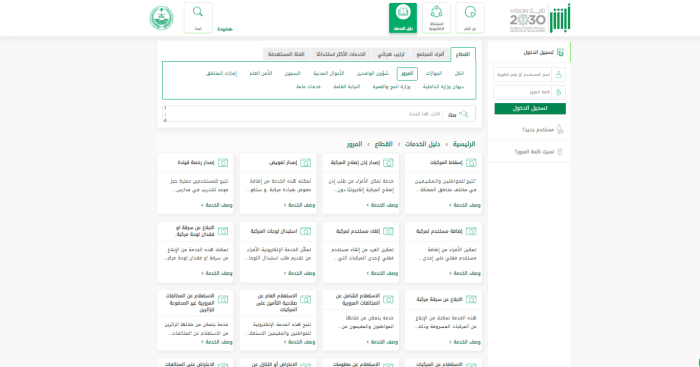Image resolution: width=700 pixels, height=367 pixels.
Task: Select the أفراد المجتمع tab
Action: pyautogui.click(x=430, y=54)
